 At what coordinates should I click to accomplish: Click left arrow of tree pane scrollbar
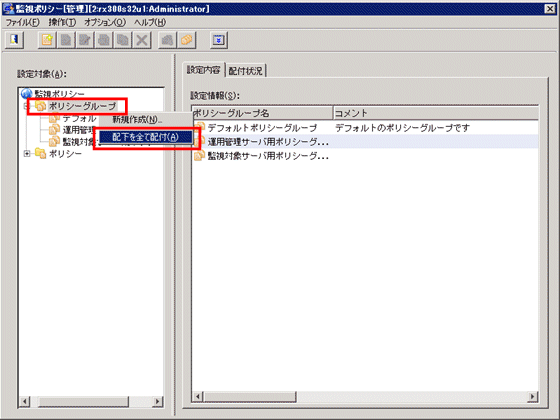click(x=25, y=401)
